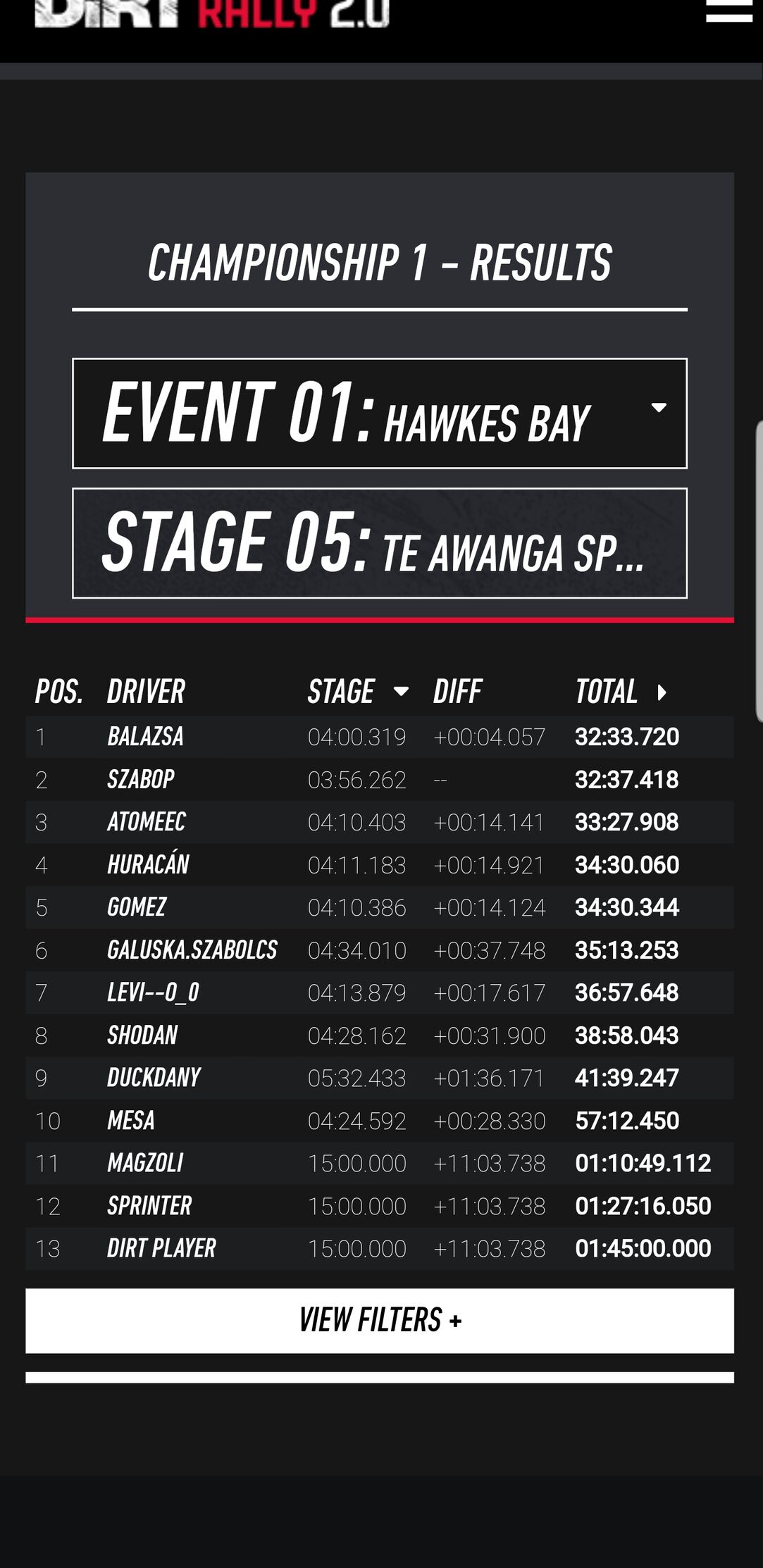The width and height of the screenshot is (763, 1568).
Task: Open the hamburger menu icon
Action: click(x=729, y=11)
